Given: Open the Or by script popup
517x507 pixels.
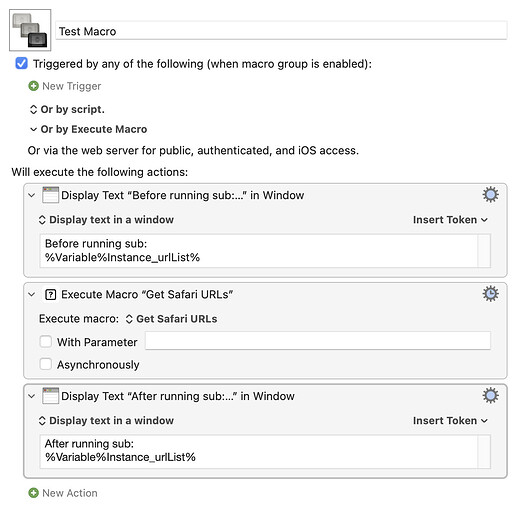Looking at the screenshot, I should click(x=67, y=109).
